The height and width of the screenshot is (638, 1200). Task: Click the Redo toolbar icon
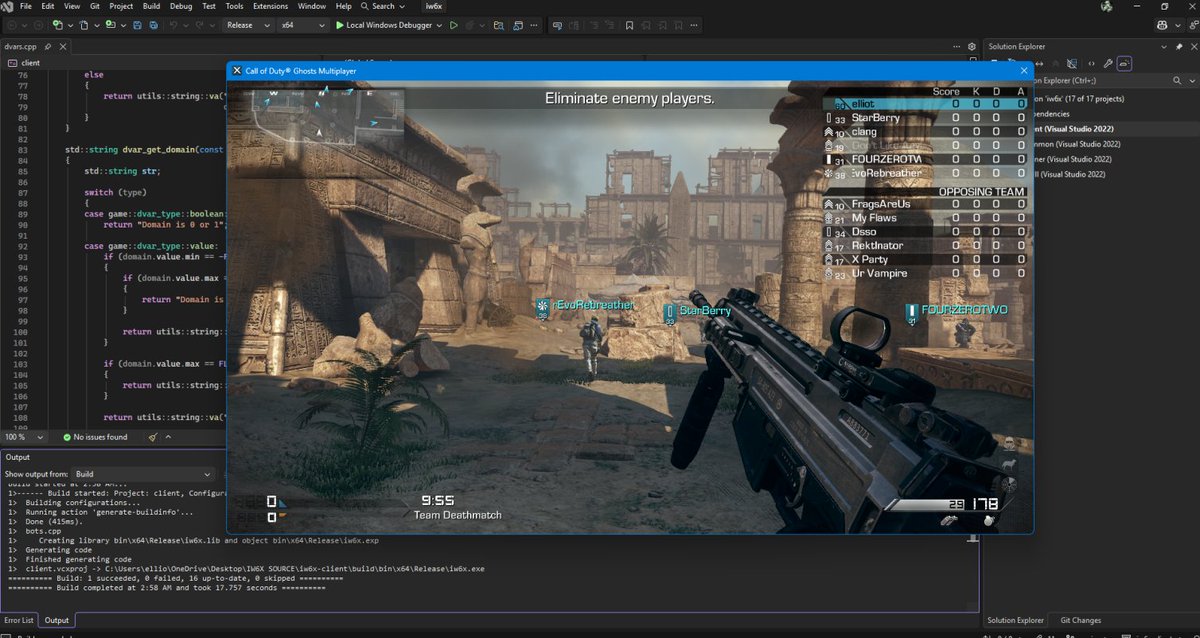click(x=199, y=24)
